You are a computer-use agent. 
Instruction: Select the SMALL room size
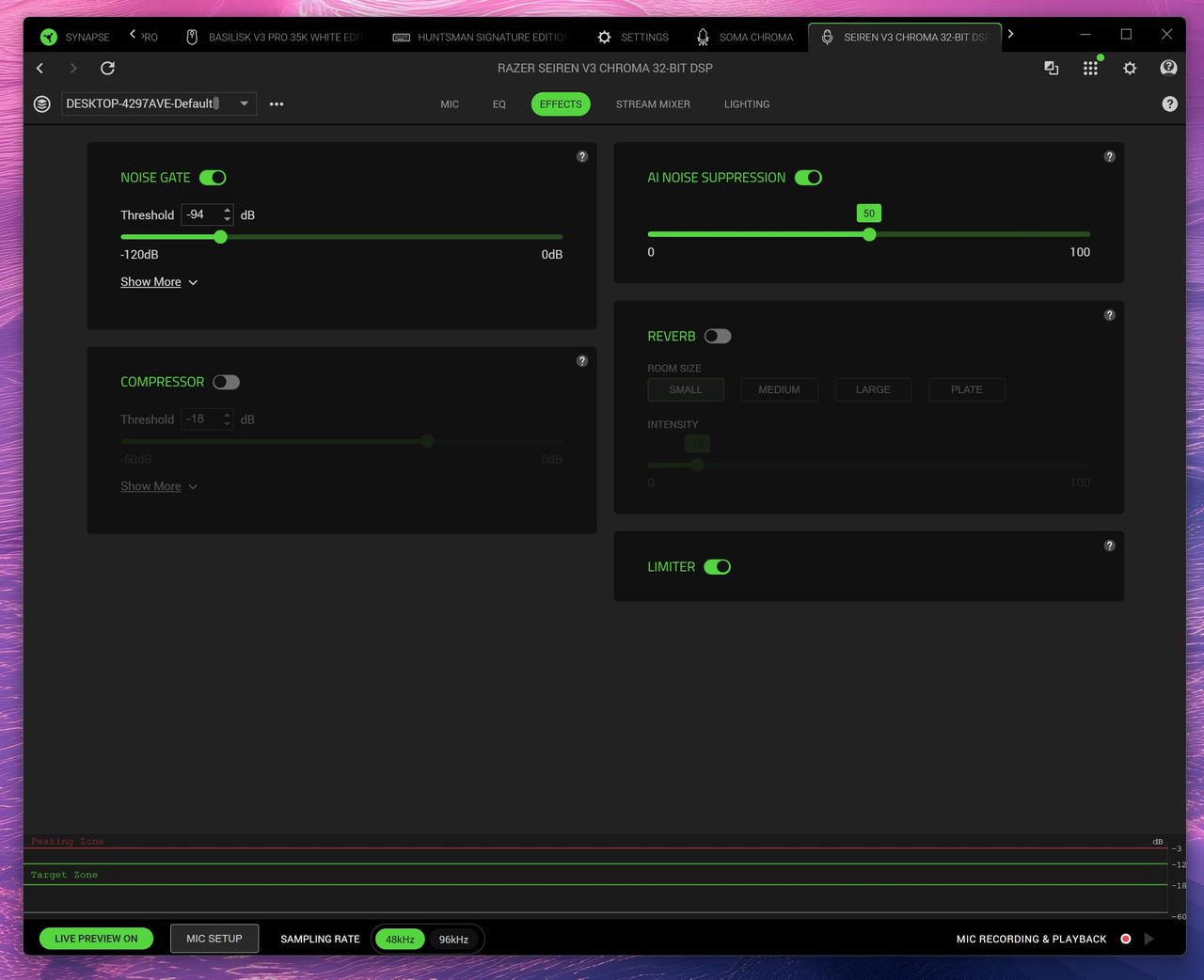pos(686,389)
